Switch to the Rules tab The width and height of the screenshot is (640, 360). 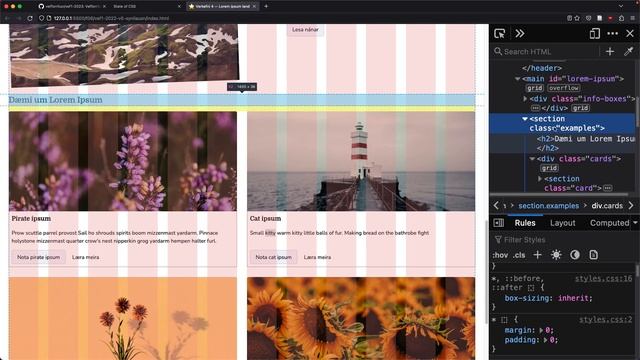(x=525, y=223)
